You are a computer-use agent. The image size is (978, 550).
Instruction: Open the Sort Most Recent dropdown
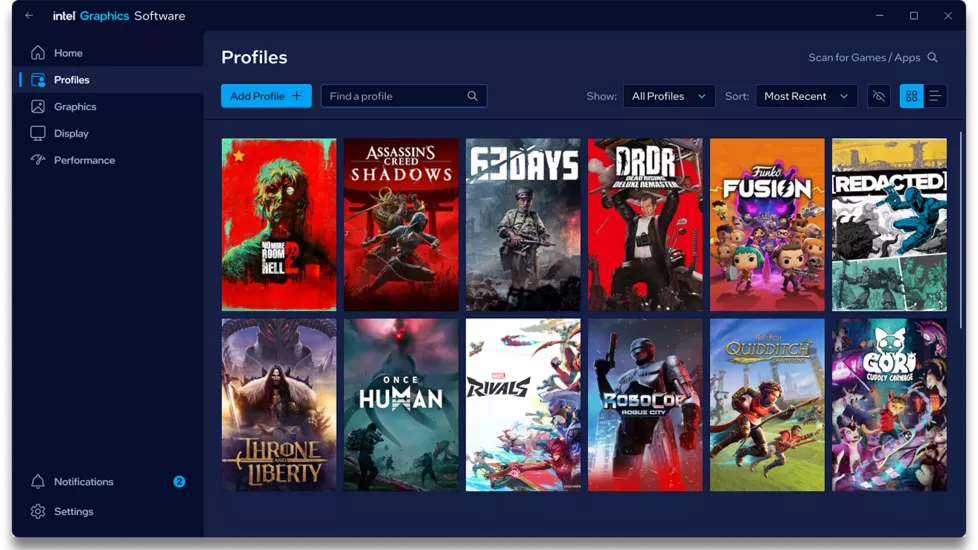coord(806,96)
